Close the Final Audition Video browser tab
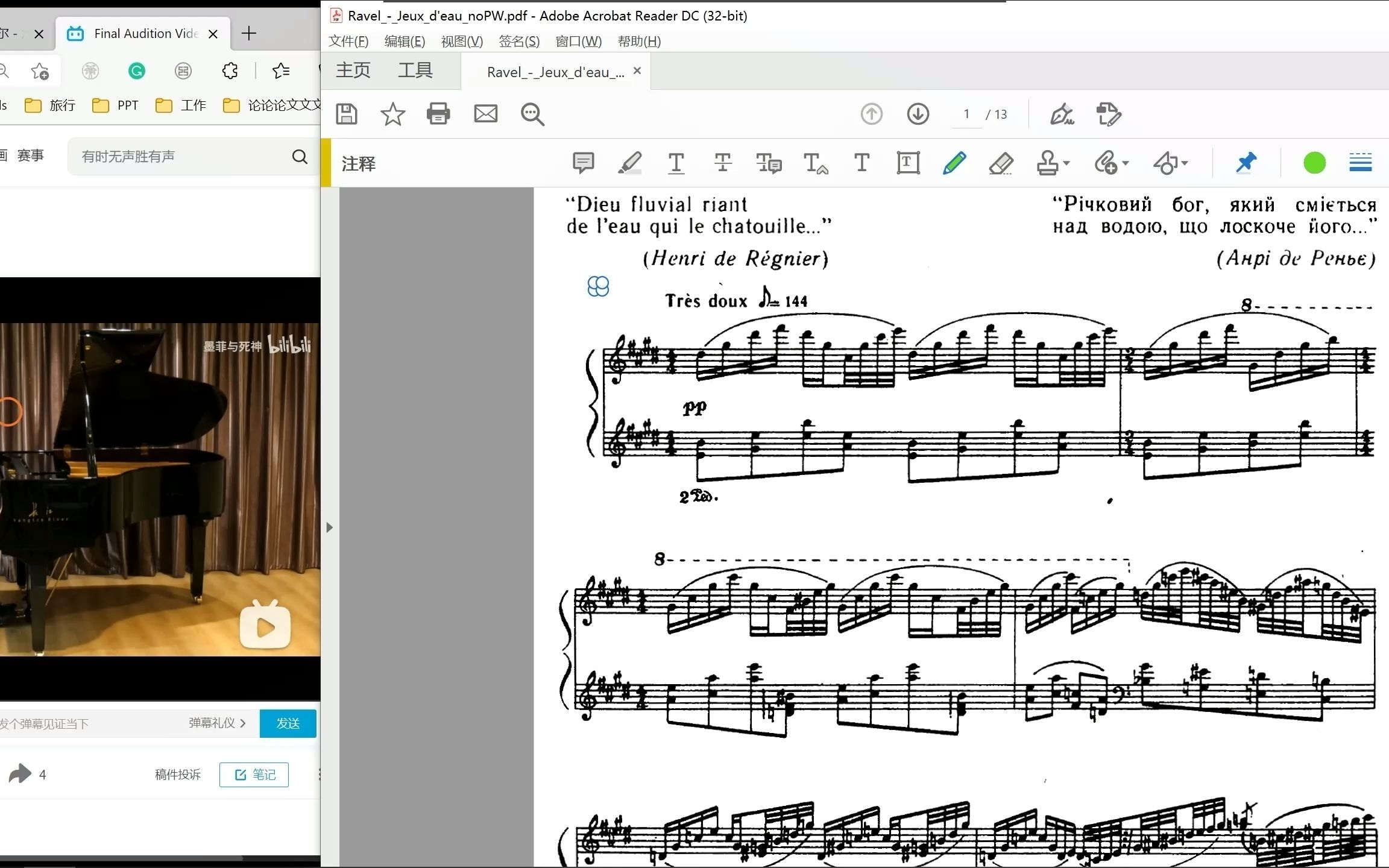 tap(213, 34)
